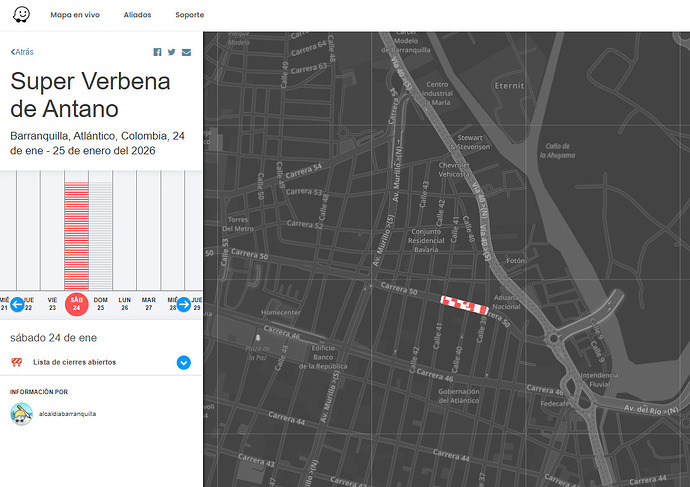Select DOM 25 in the timeline
The height and width of the screenshot is (487, 690).
click(100, 303)
